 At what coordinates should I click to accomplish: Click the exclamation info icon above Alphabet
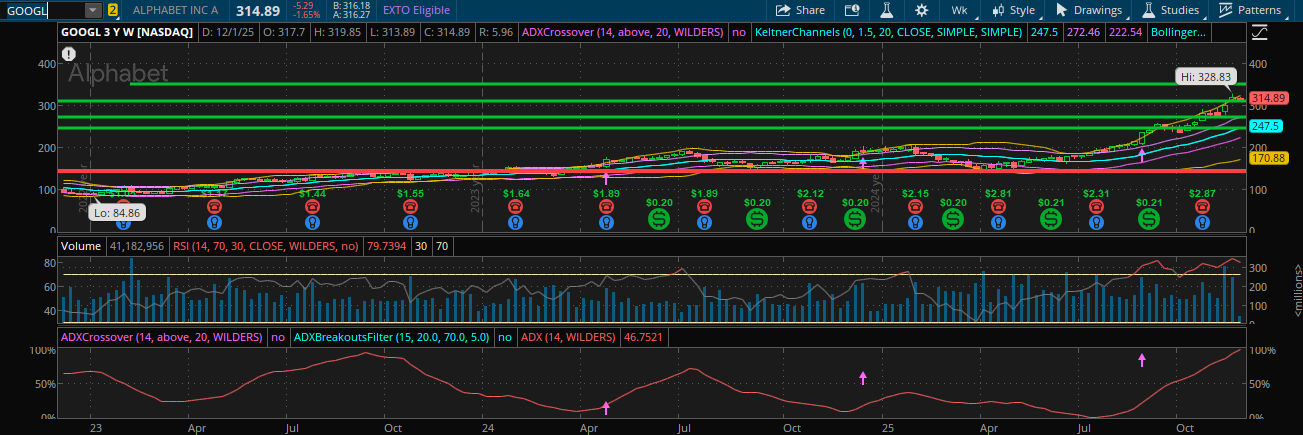click(69, 56)
